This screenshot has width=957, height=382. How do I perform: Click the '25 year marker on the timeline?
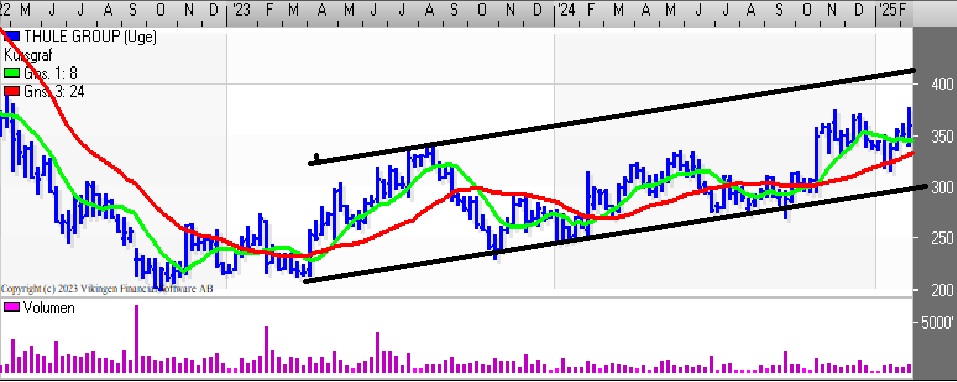(887, 10)
